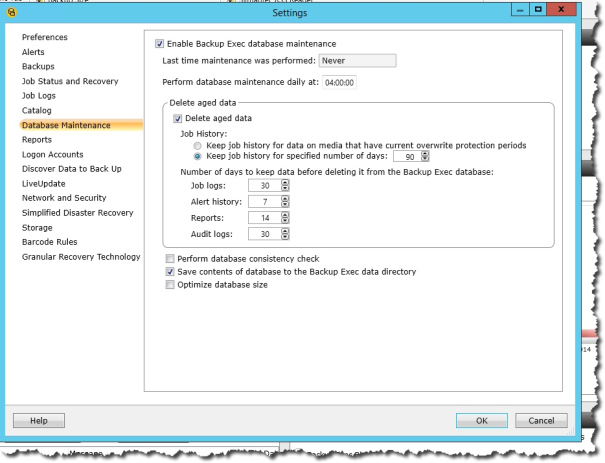
Task: Go to Logon Accounts settings
Action: coord(52,154)
